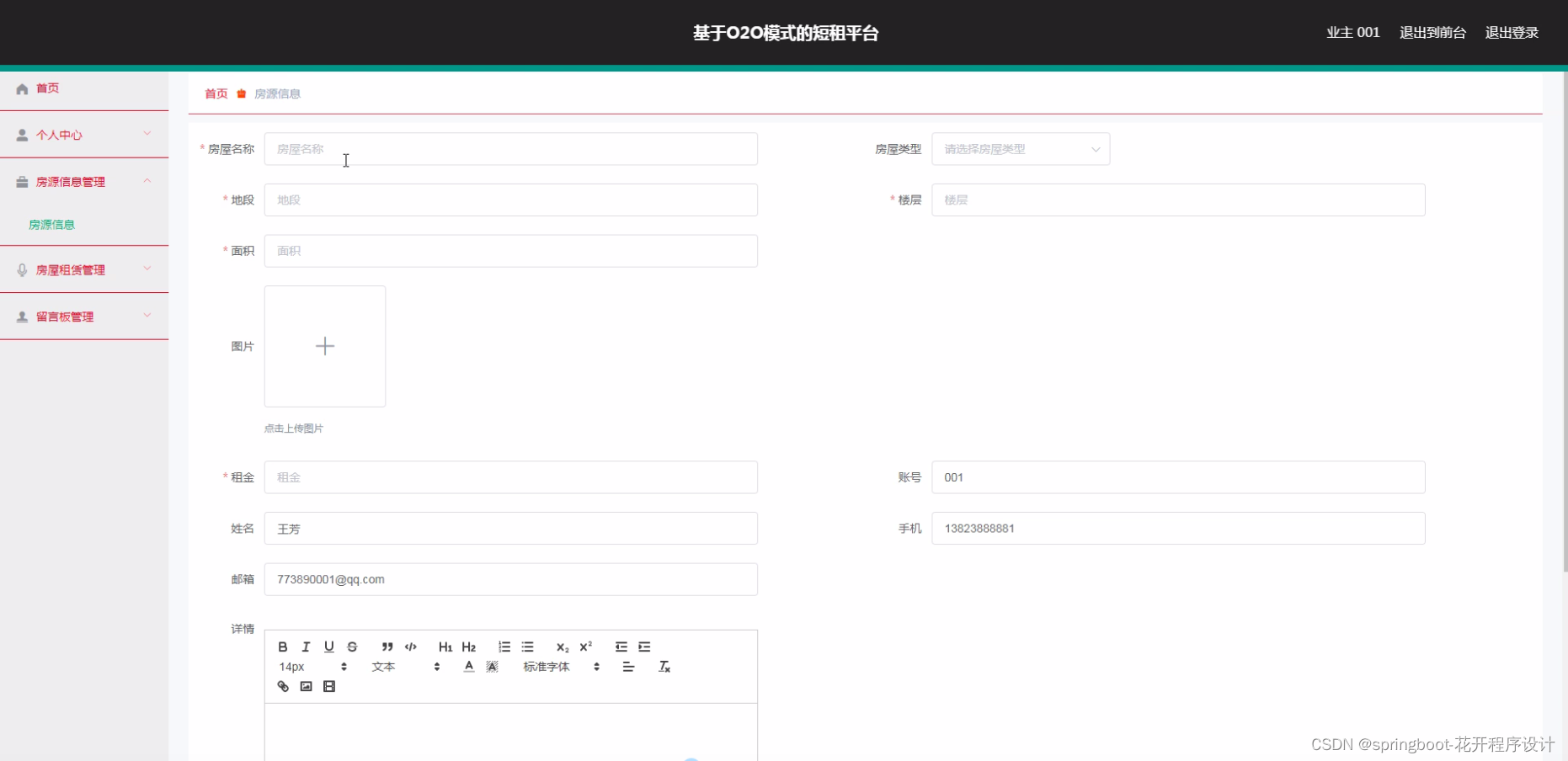1568x761 pixels.
Task: Click 点击上传图片 to upload a photo
Action: click(293, 428)
